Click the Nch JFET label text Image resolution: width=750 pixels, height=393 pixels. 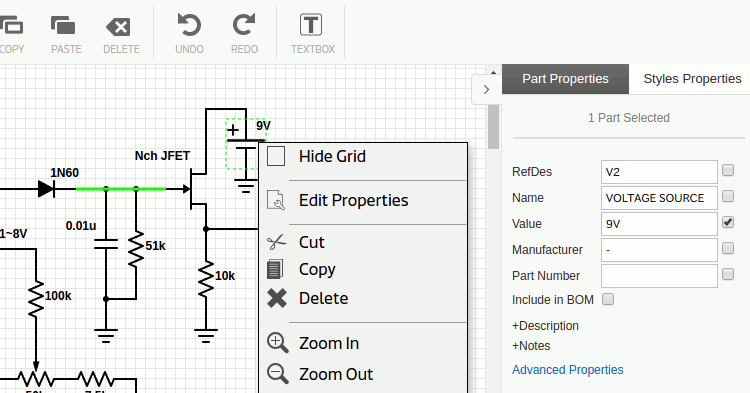tap(162, 156)
